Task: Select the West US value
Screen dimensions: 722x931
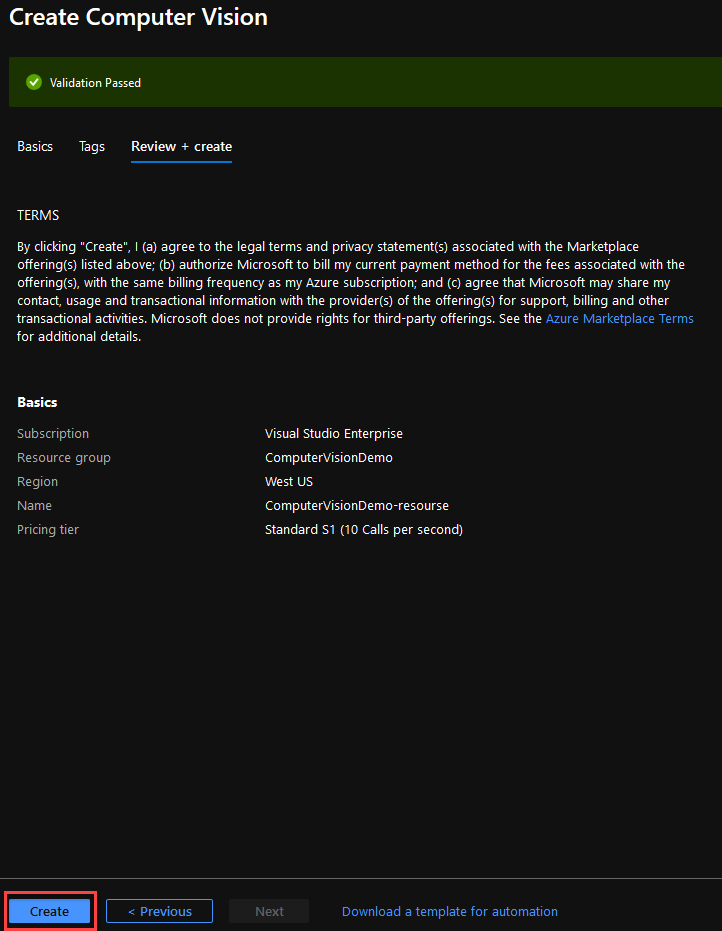Action: point(289,482)
